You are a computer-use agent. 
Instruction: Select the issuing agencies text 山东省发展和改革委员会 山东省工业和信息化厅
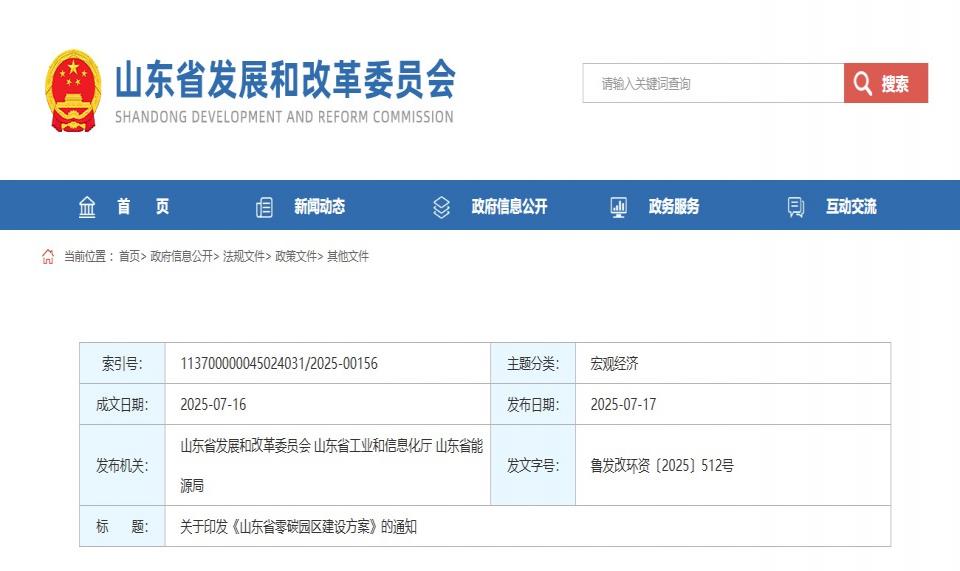(x=306, y=446)
